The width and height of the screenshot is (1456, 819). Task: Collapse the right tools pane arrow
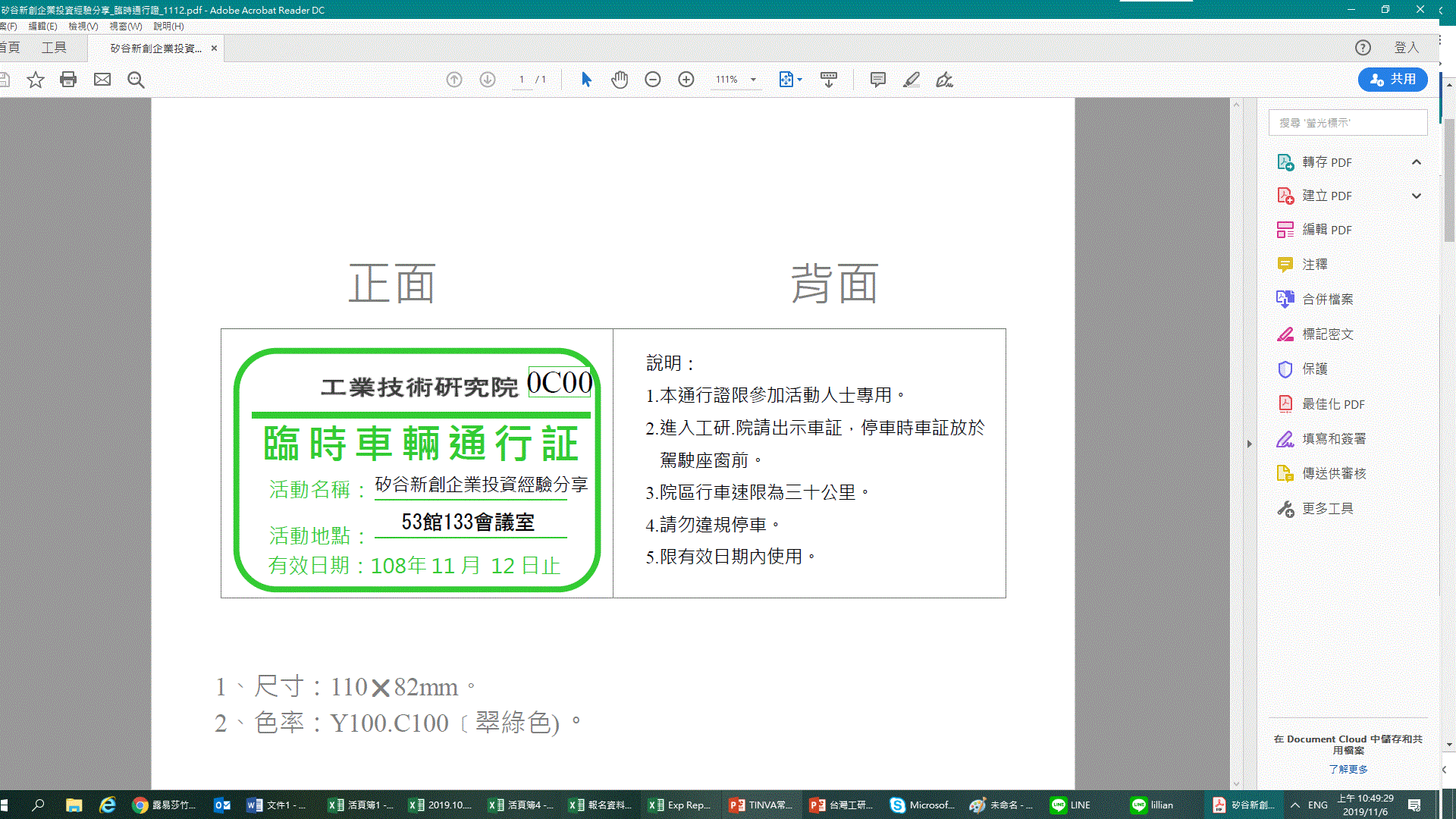coord(1250,444)
